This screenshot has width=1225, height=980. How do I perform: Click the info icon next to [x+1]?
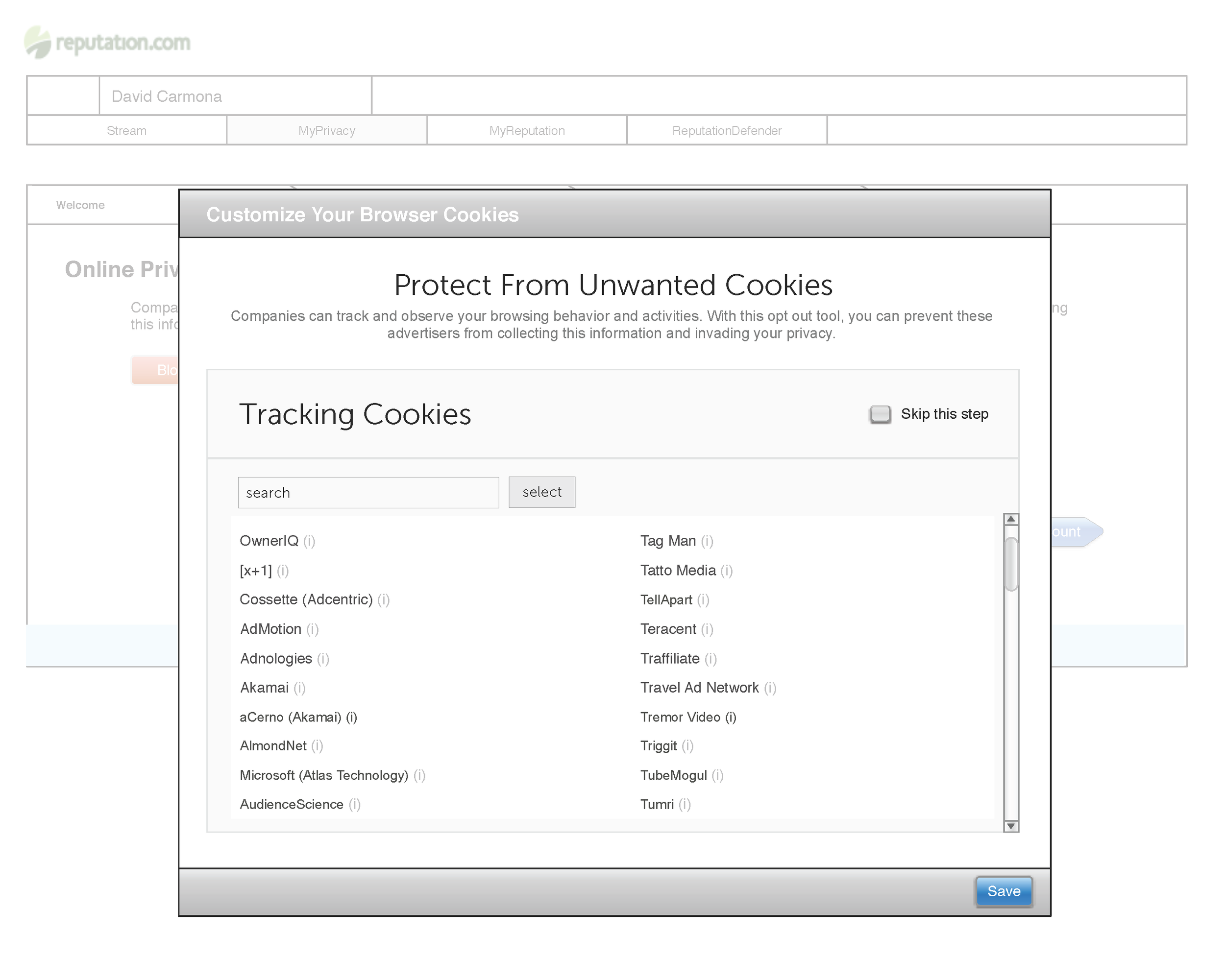pos(283,571)
